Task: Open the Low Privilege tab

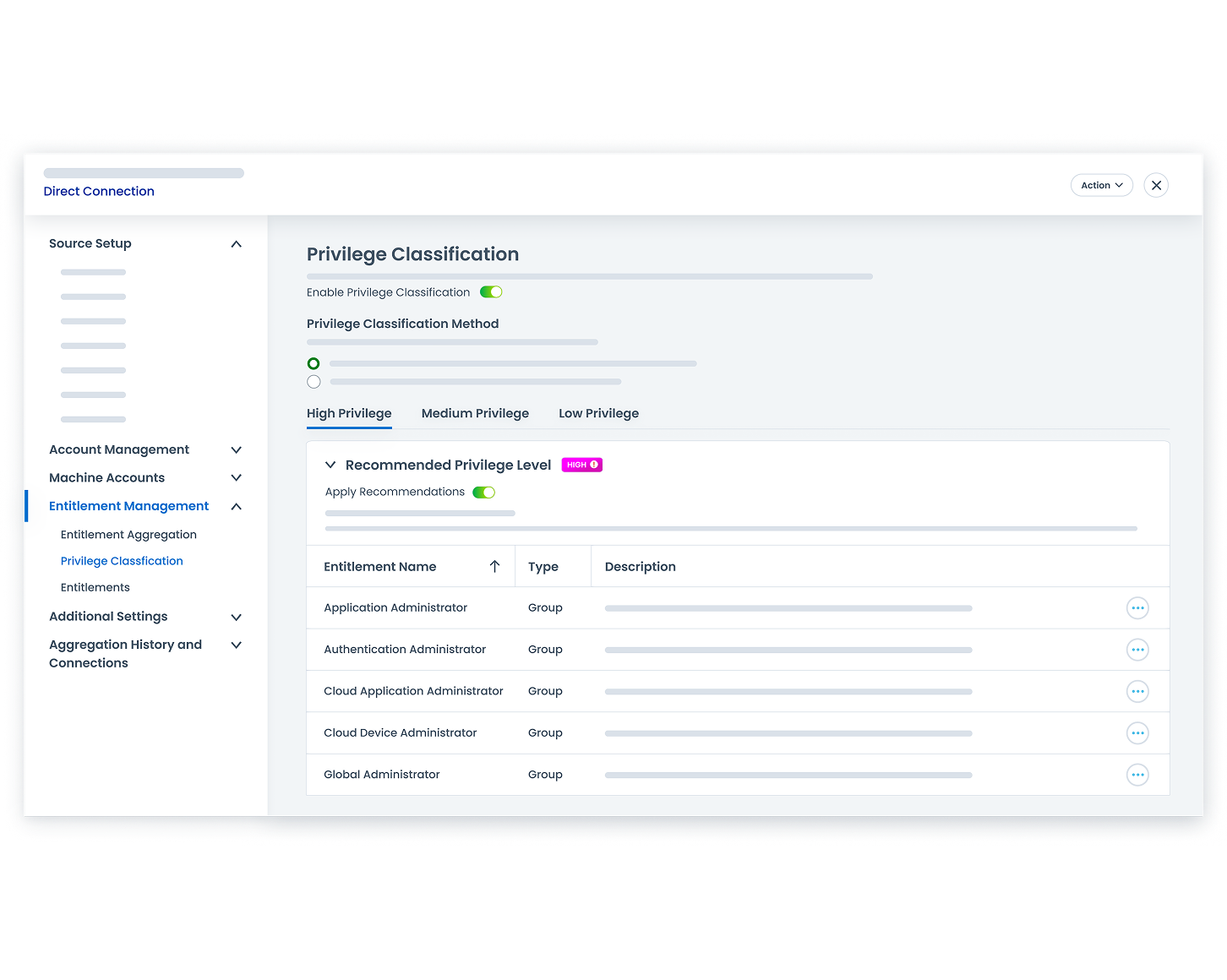Action: 598,413
